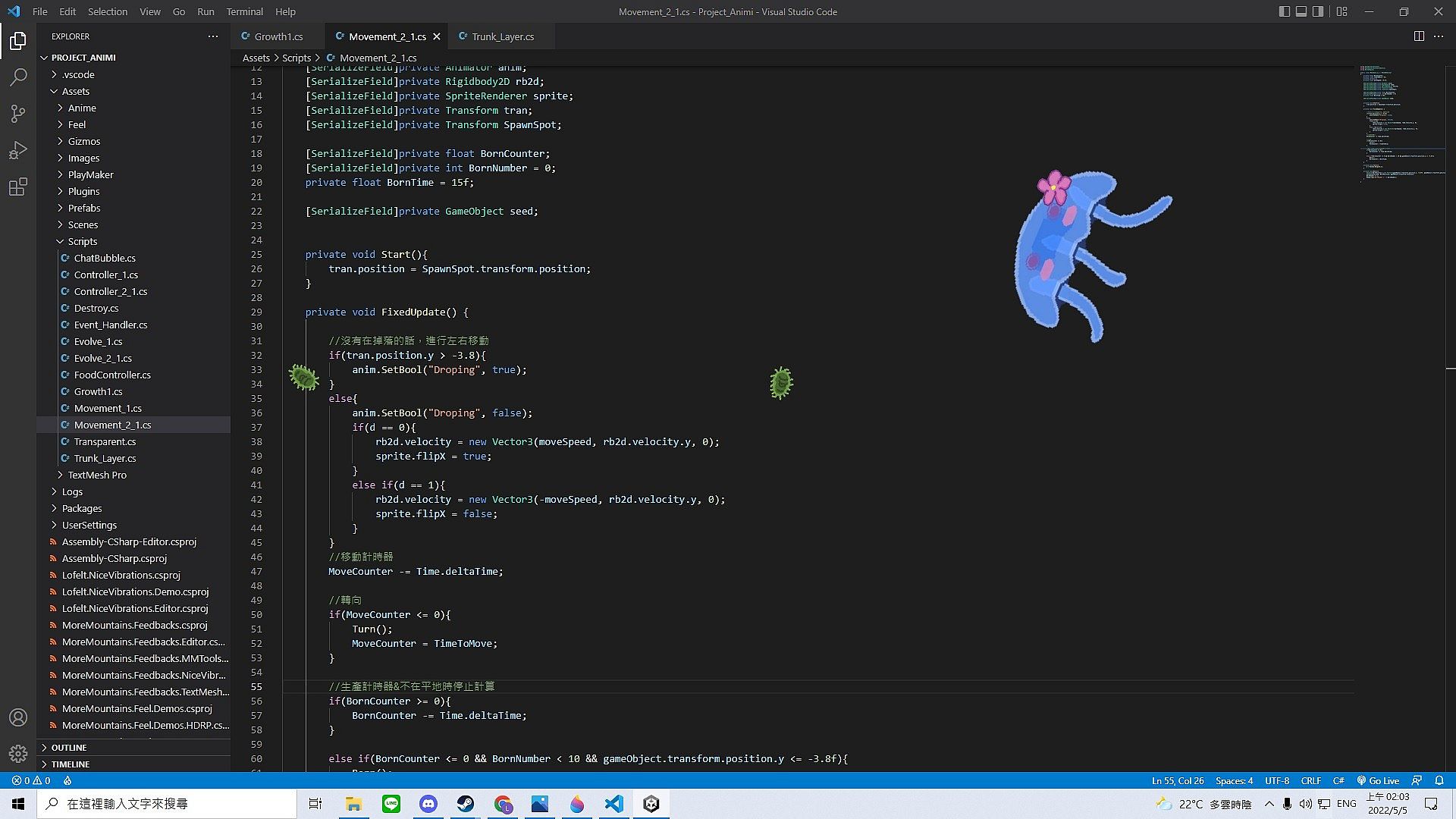Expand the Prefabs folder
Viewport: 1456px width, 819px height.
click(x=83, y=208)
